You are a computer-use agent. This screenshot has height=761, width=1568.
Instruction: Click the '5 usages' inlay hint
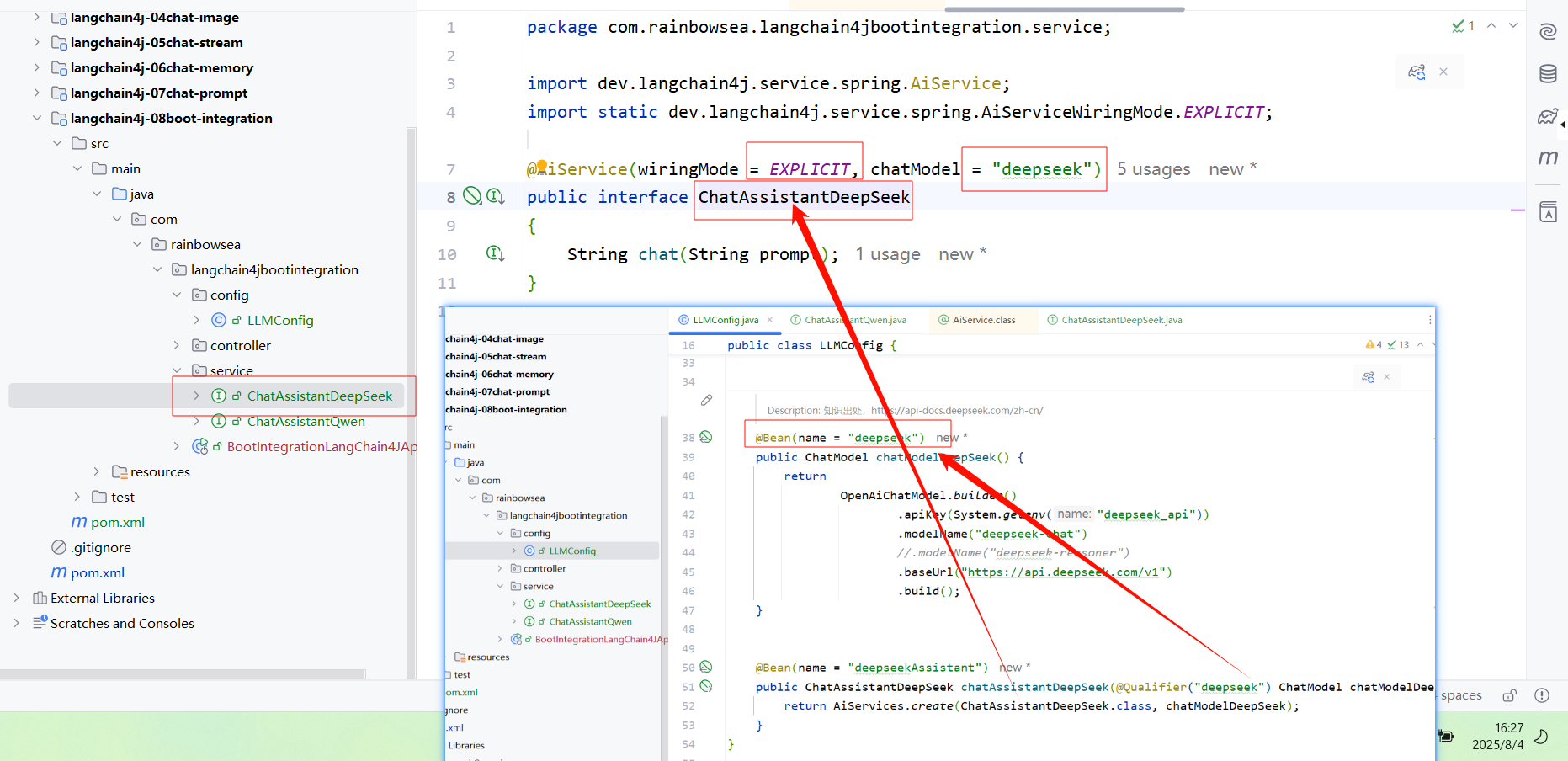tap(1154, 168)
